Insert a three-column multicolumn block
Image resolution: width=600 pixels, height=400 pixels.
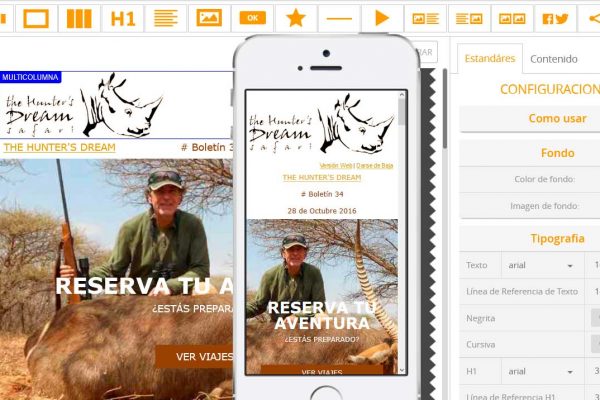click(79, 18)
